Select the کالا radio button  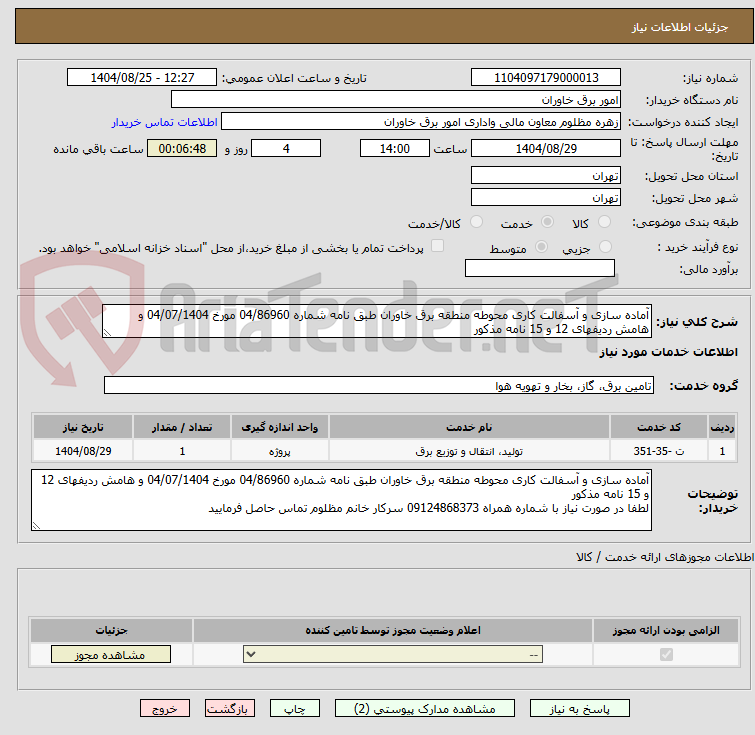point(604,222)
